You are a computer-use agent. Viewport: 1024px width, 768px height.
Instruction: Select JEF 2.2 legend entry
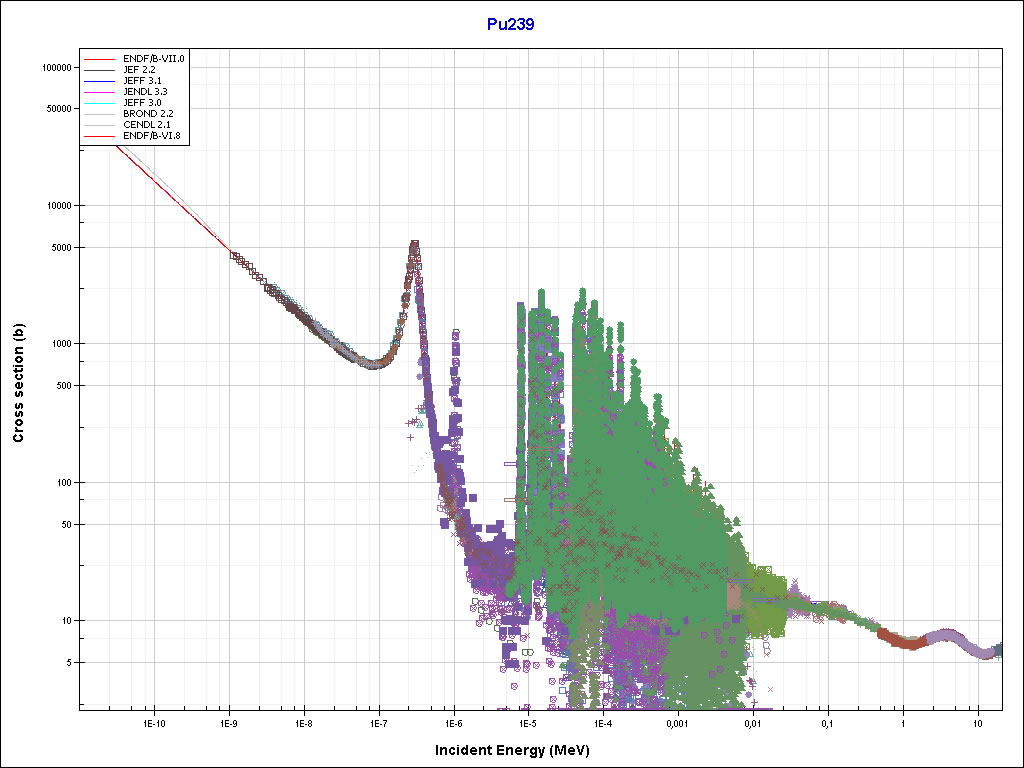point(140,70)
